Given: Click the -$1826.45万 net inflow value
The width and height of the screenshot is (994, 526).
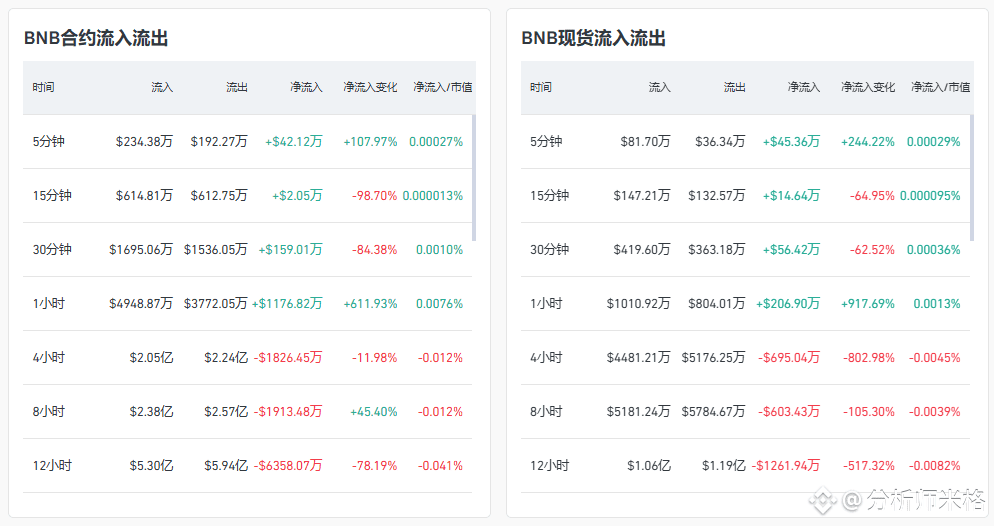Looking at the screenshot, I should 288,358.
